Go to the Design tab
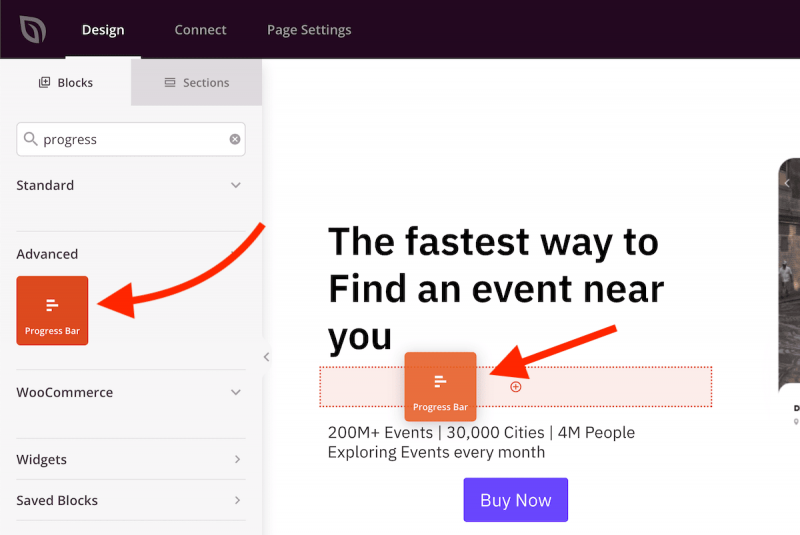This screenshot has height=535, width=800. pos(102,30)
